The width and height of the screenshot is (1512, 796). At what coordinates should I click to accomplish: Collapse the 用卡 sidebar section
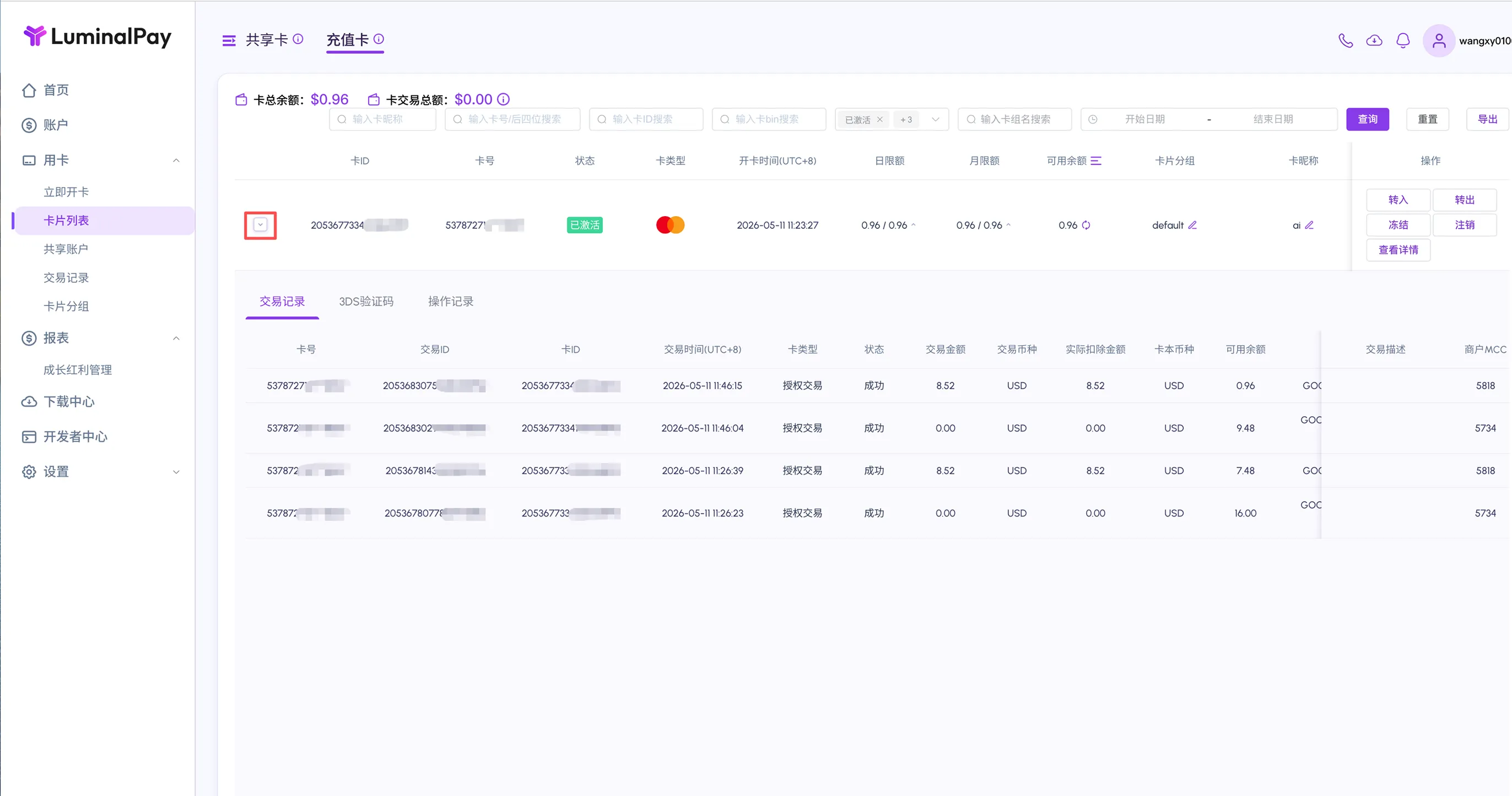click(176, 160)
